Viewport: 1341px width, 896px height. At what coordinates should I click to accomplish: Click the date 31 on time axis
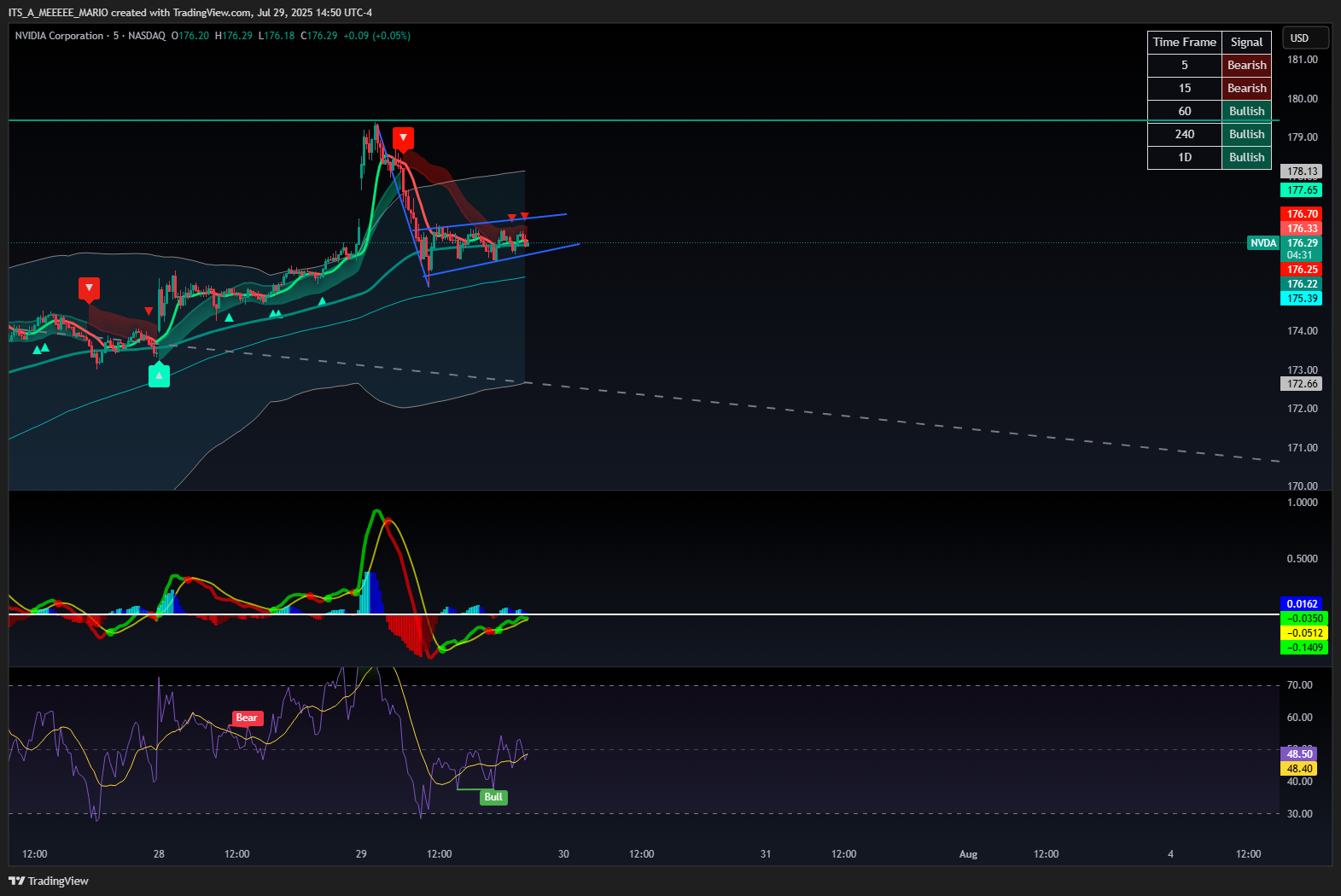coord(766,854)
